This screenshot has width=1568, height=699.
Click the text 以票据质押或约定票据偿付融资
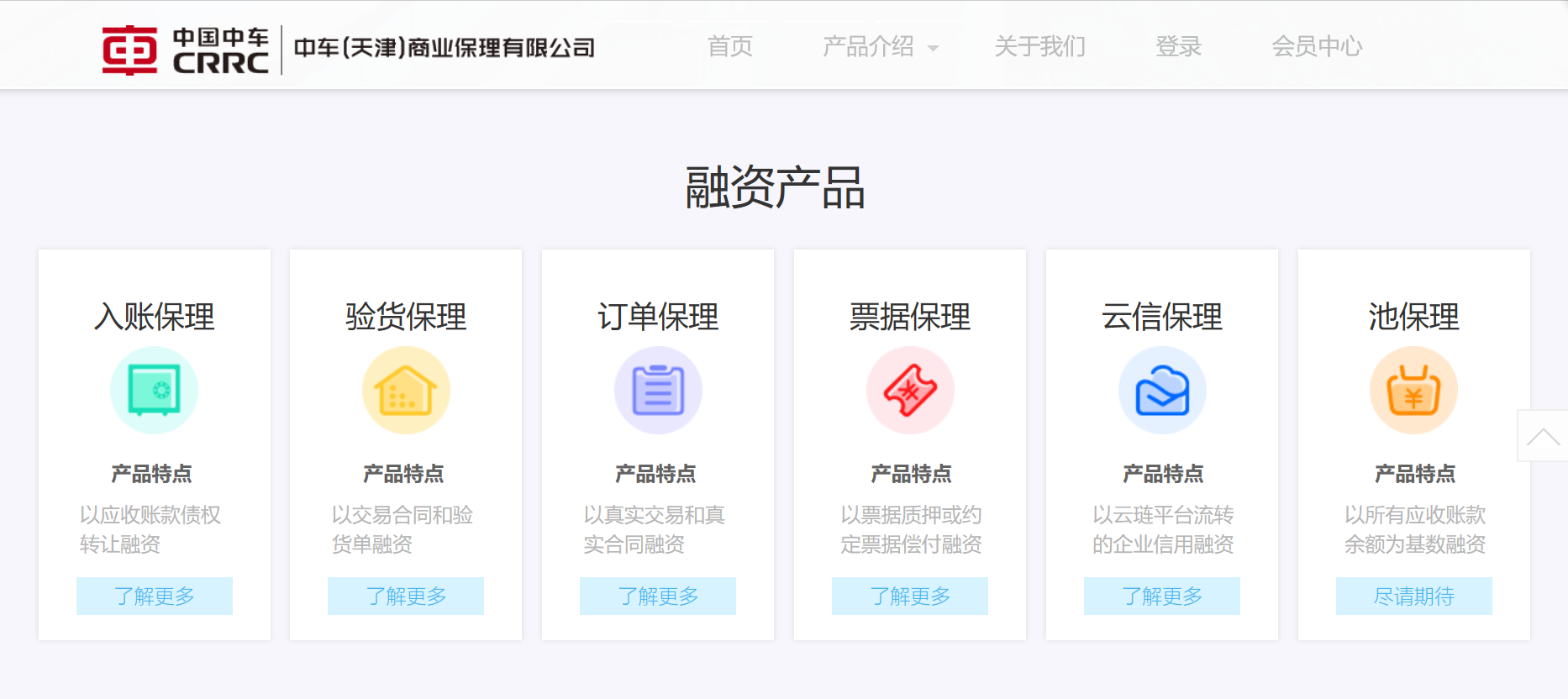coord(911,529)
